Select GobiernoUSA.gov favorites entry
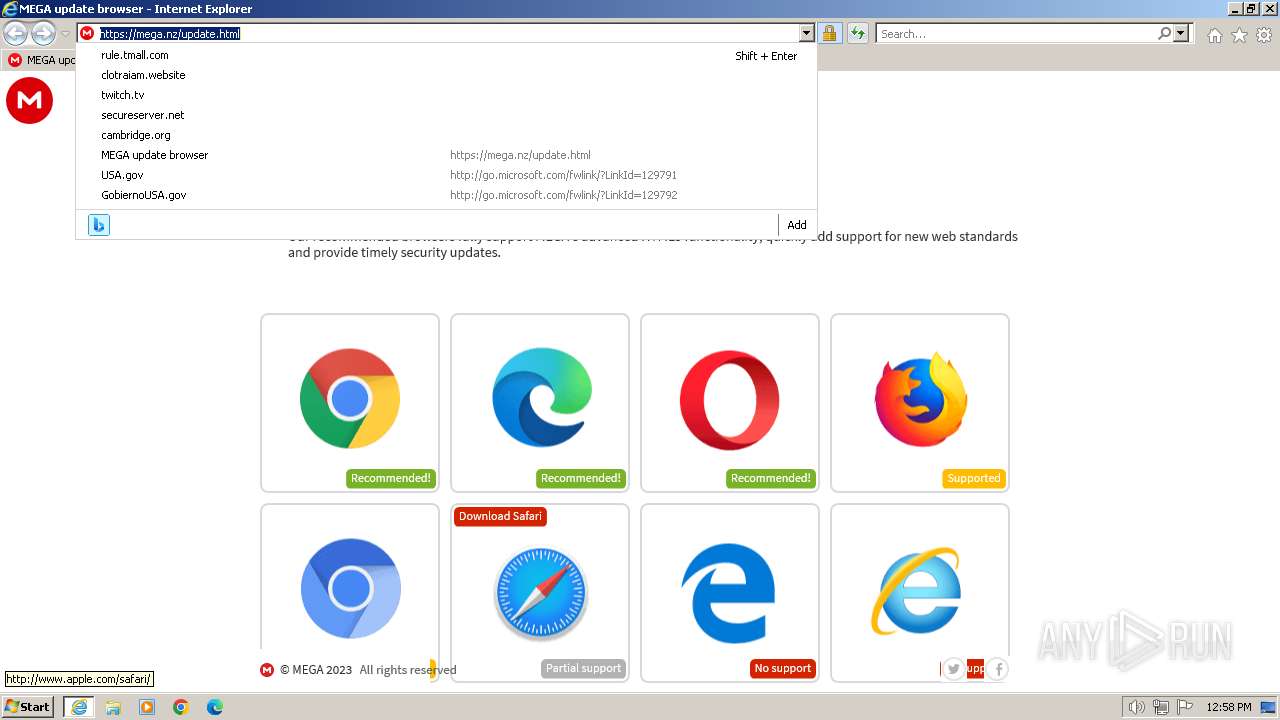 coord(446,195)
